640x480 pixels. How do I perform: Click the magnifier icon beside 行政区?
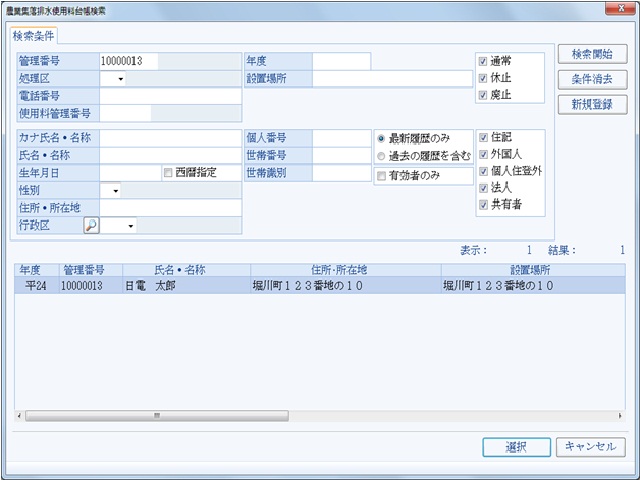pos(91,226)
